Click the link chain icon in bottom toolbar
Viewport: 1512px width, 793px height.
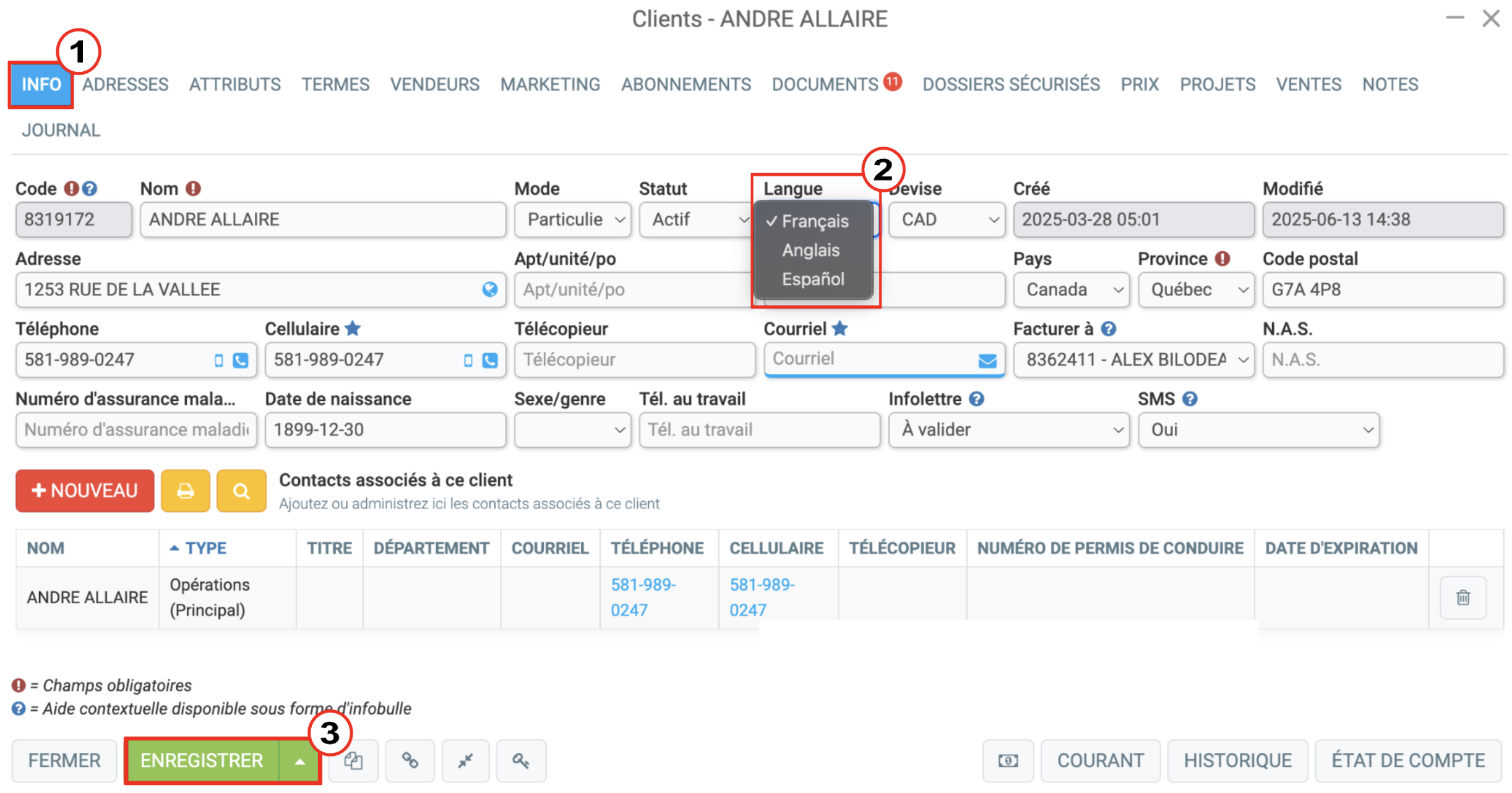point(410,760)
